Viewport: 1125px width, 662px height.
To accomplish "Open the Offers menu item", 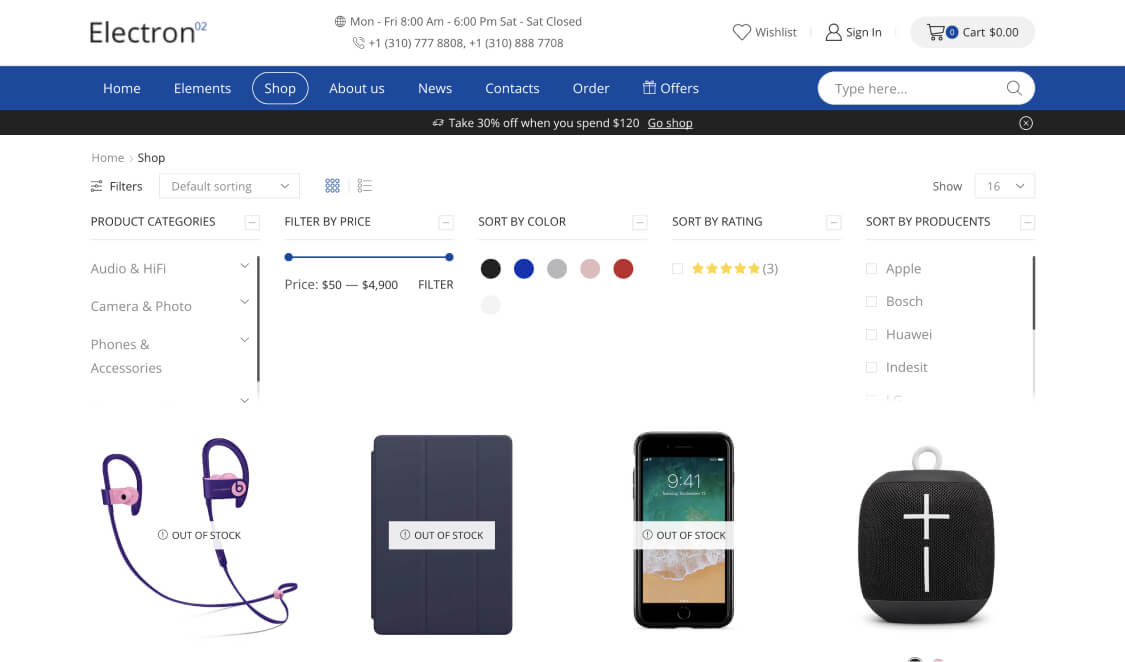I will 670,88.
